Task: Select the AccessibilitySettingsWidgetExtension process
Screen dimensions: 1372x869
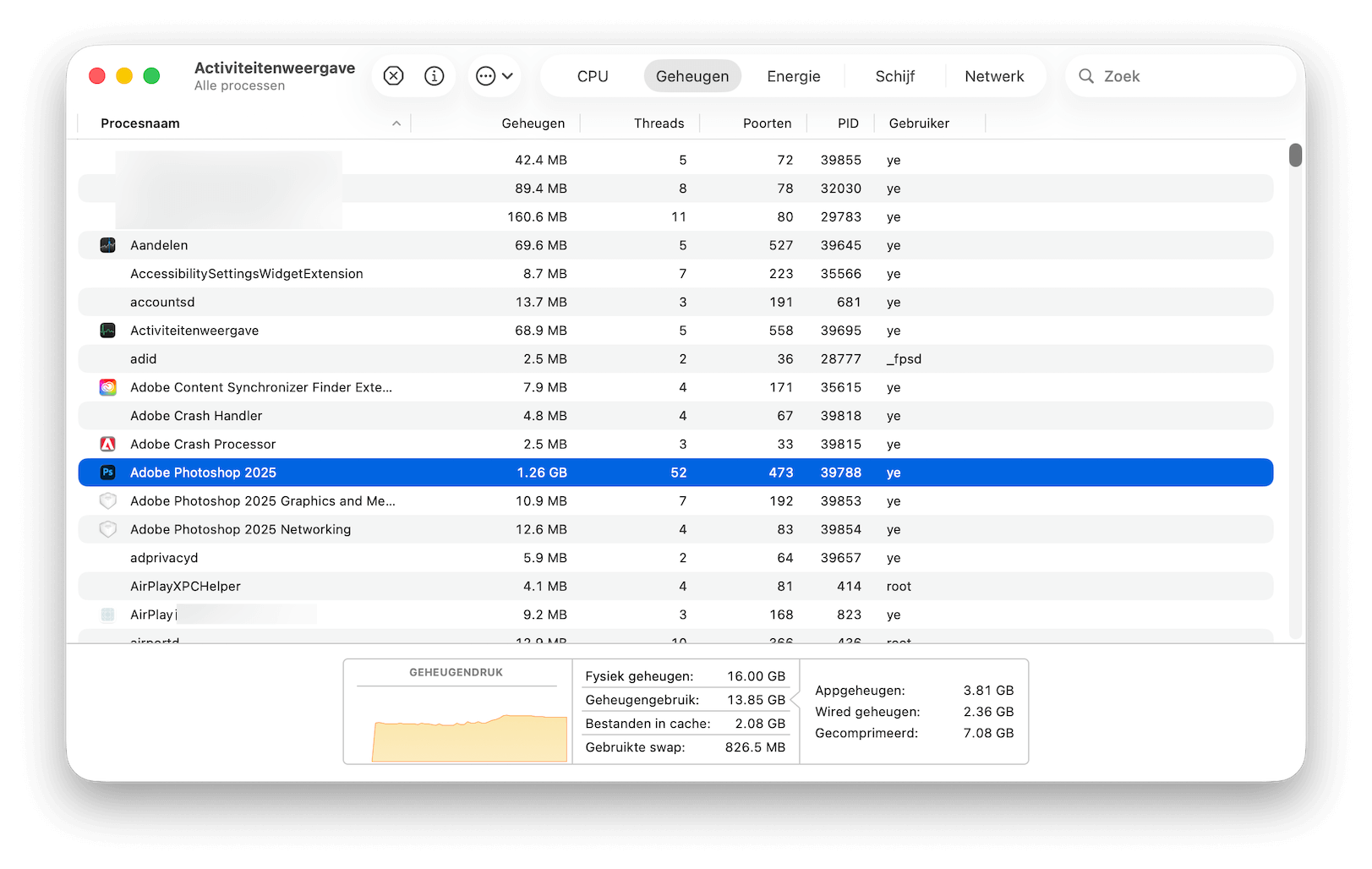Action: pyautogui.click(x=675, y=274)
